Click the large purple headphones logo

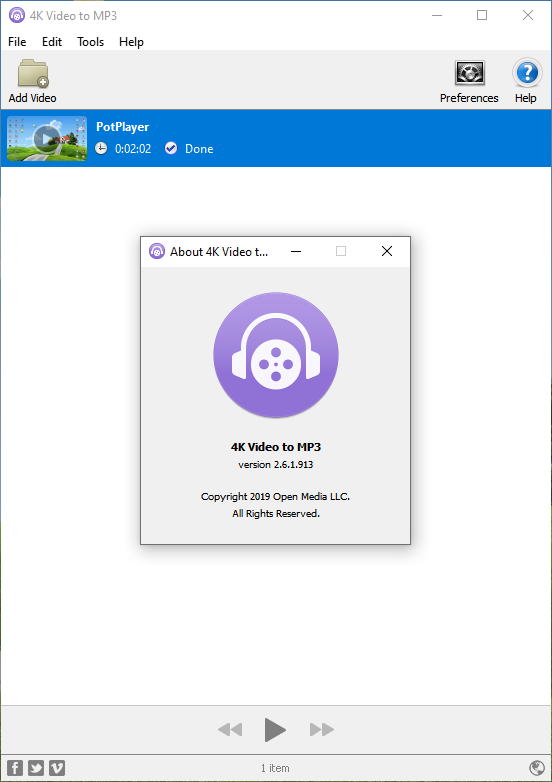(276, 355)
